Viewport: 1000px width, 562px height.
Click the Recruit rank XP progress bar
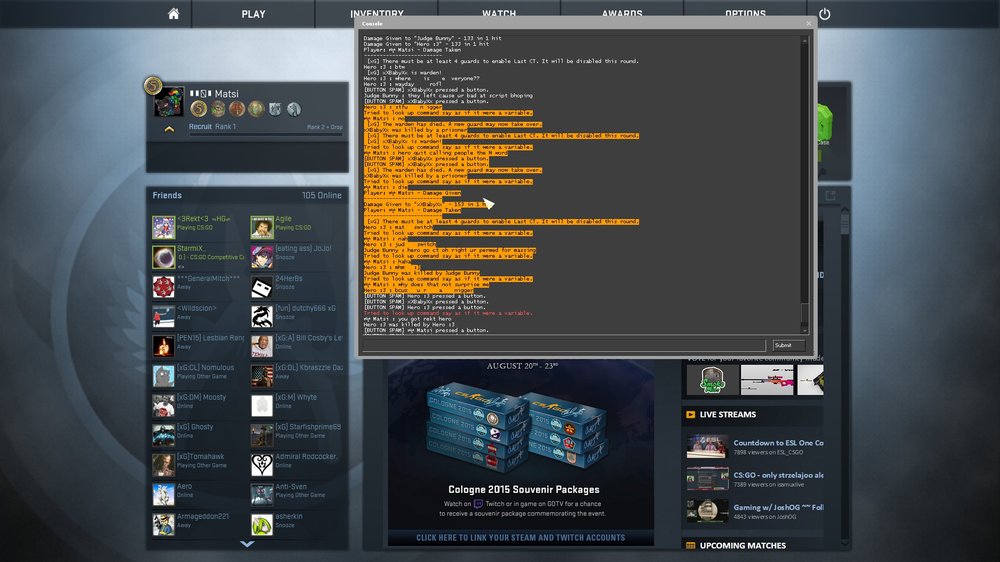point(265,135)
